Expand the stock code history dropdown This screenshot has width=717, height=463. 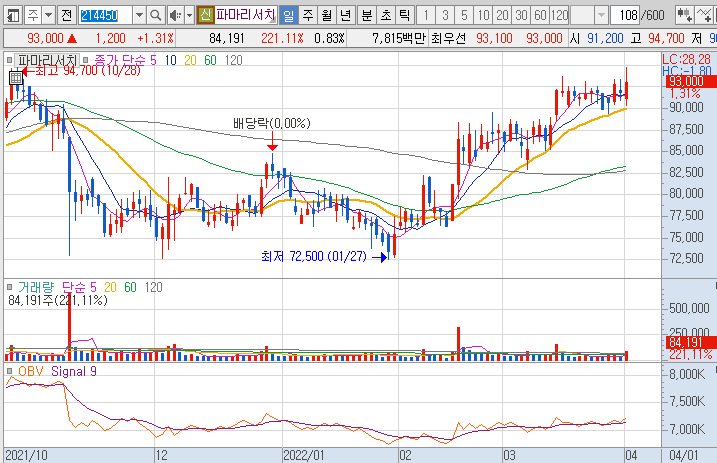(x=139, y=16)
